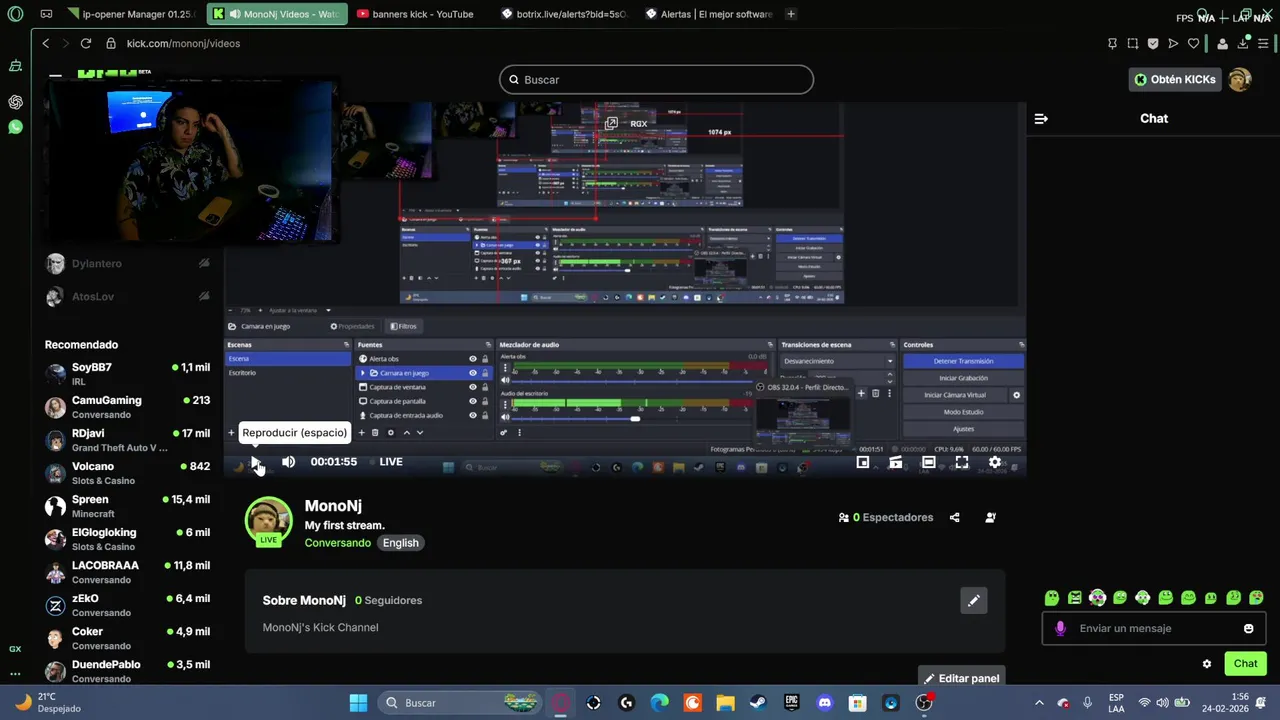The height and width of the screenshot is (720, 1280).
Task: Open the SoyBB7 recommended channel
Action: [x=127, y=374]
